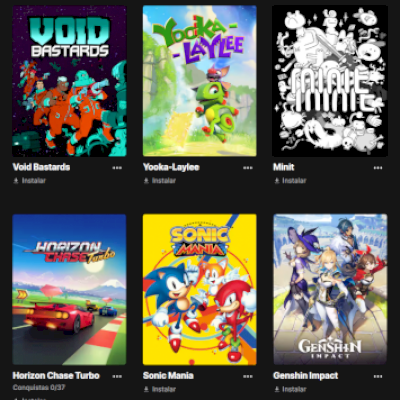Open three-dot menu for Minit
The height and width of the screenshot is (400, 400).
[378, 168]
